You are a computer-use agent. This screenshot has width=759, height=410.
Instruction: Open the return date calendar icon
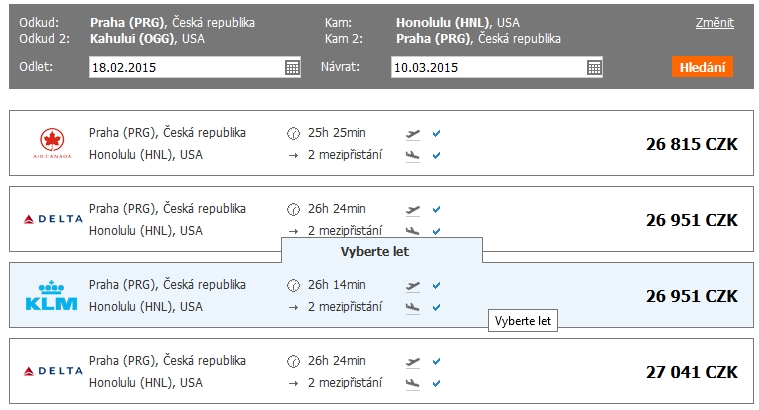594,67
